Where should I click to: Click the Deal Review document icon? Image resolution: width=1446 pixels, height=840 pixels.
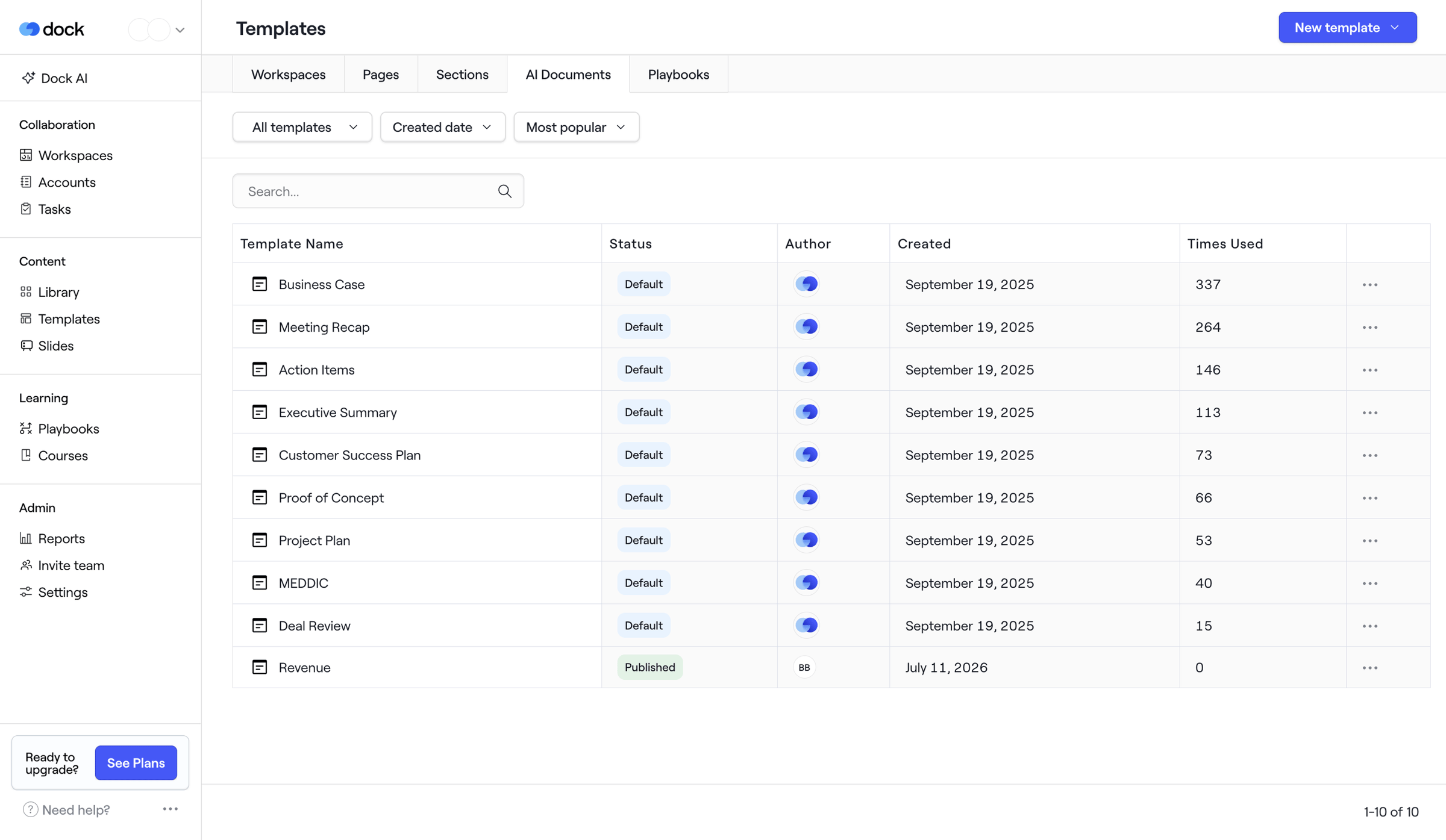point(260,625)
